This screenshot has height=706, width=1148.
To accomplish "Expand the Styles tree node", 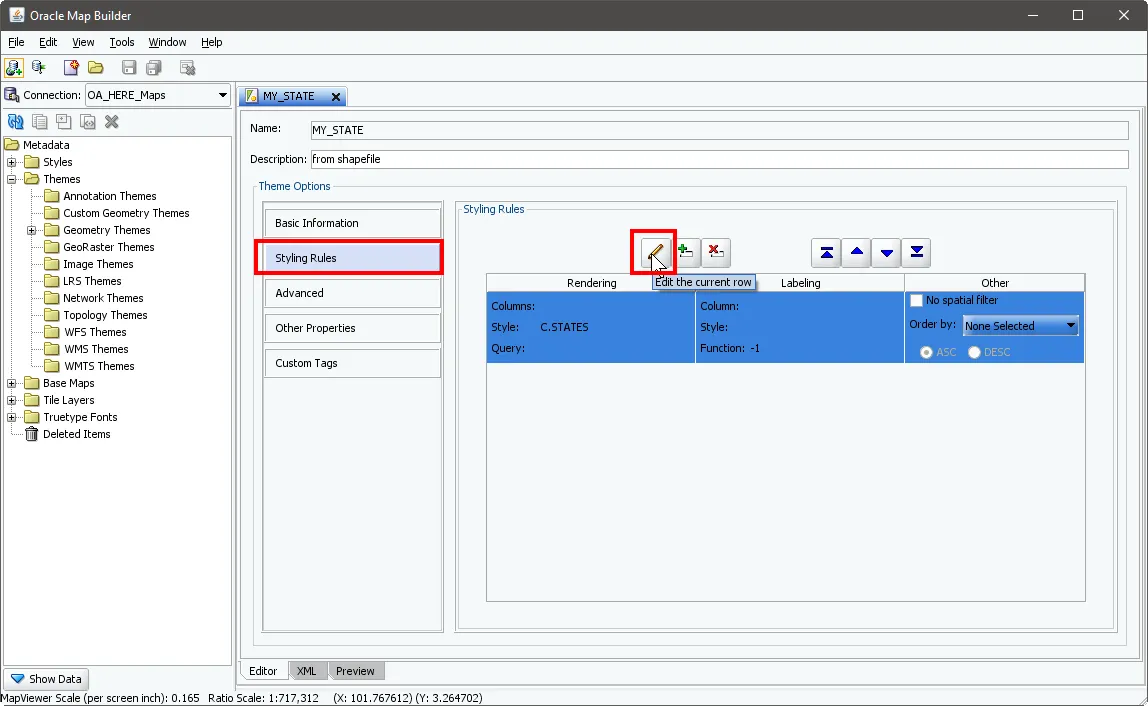I will point(12,162).
